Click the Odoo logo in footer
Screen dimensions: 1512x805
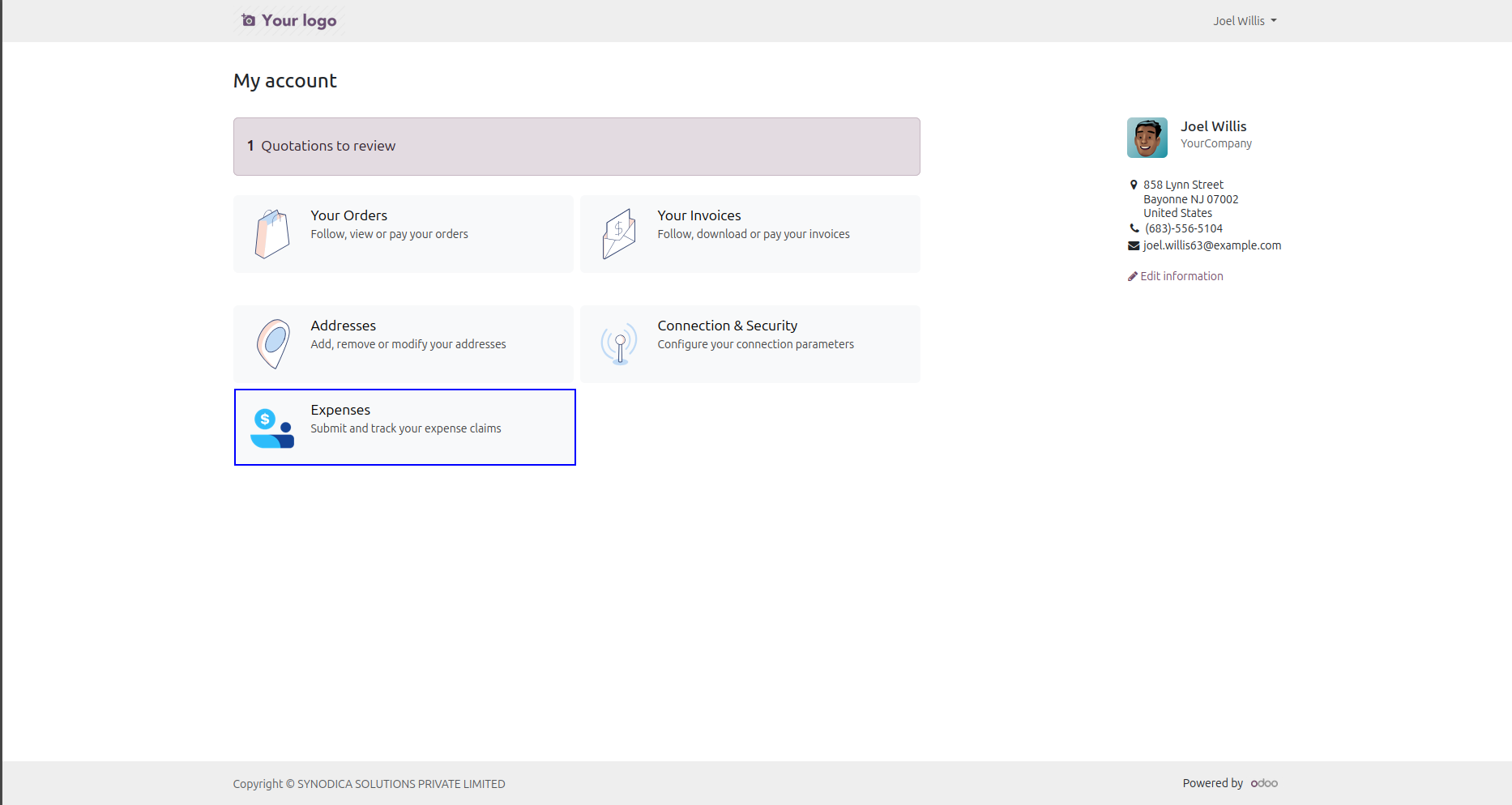coord(1264,783)
